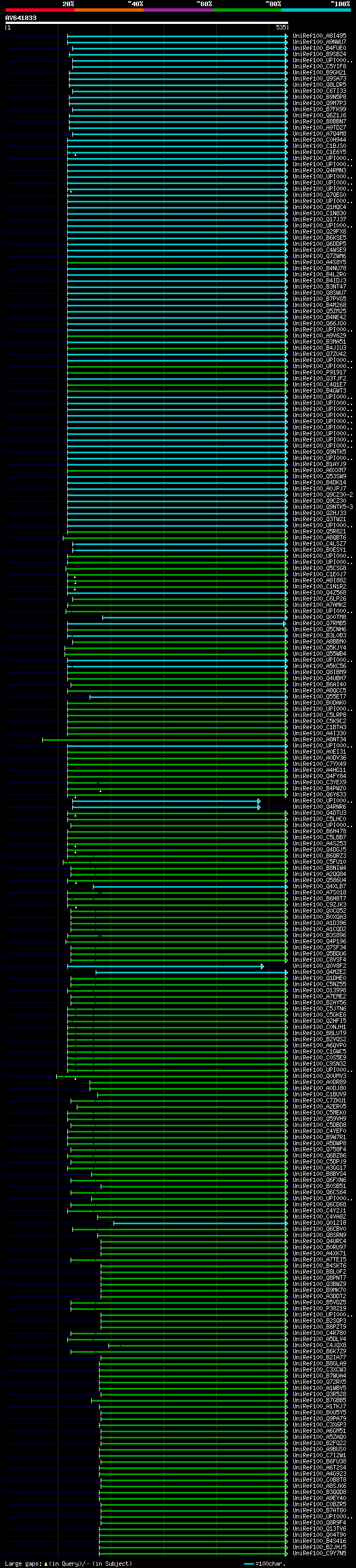356x1568 pixels.
Task: Click the green ~80% identity color segment
Action: (x=247, y=11)
